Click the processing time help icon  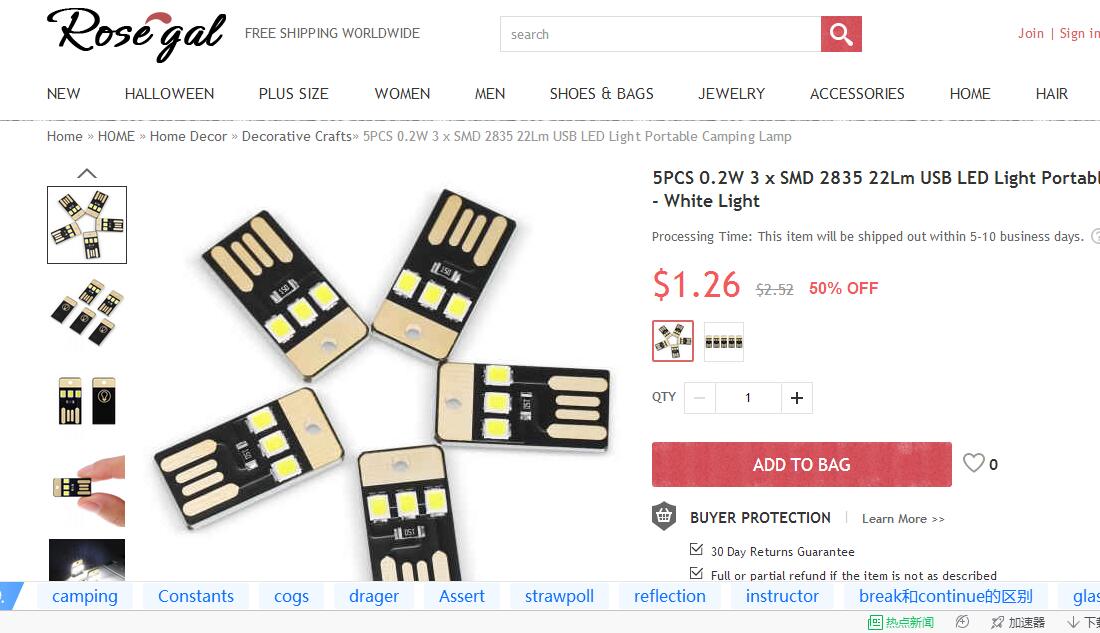[x=1096, y=236]
